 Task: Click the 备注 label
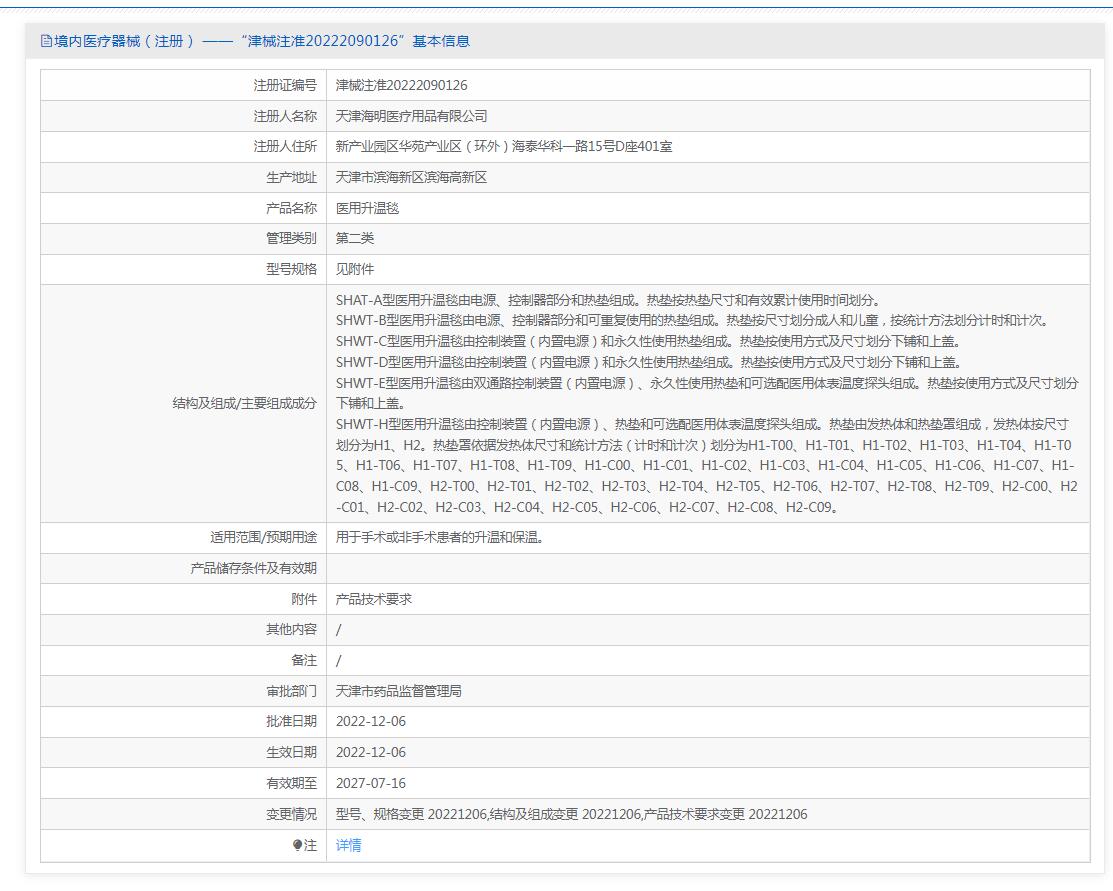tap(304, 660)
